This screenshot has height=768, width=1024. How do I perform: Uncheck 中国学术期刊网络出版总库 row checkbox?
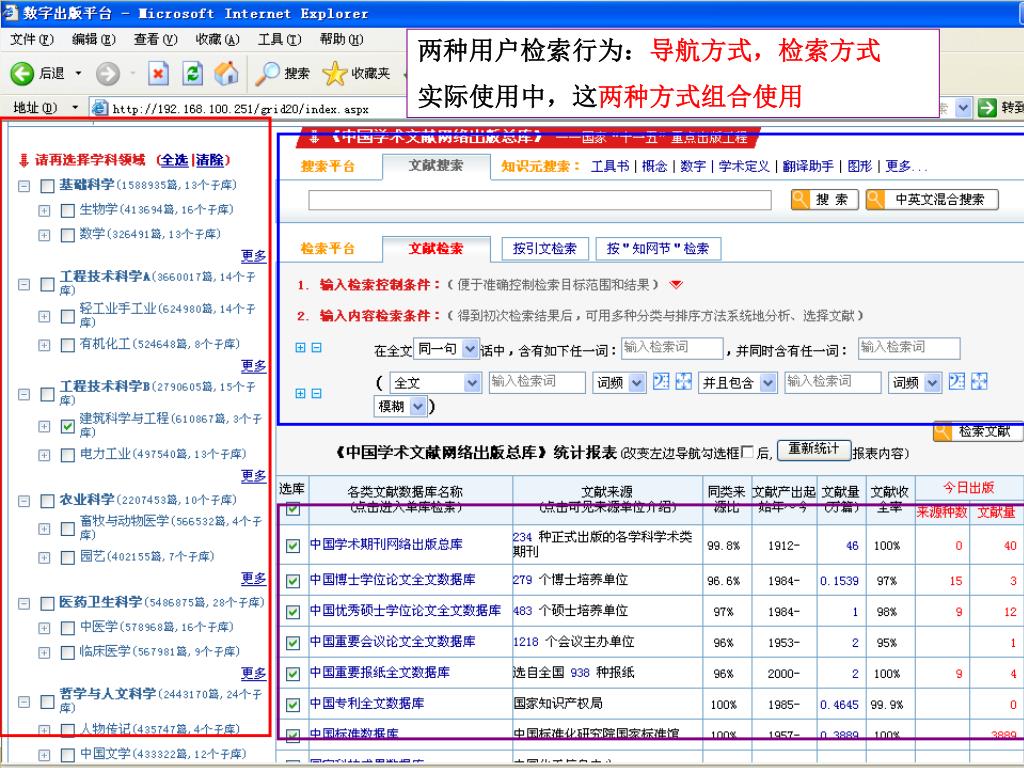click(293, 545)
